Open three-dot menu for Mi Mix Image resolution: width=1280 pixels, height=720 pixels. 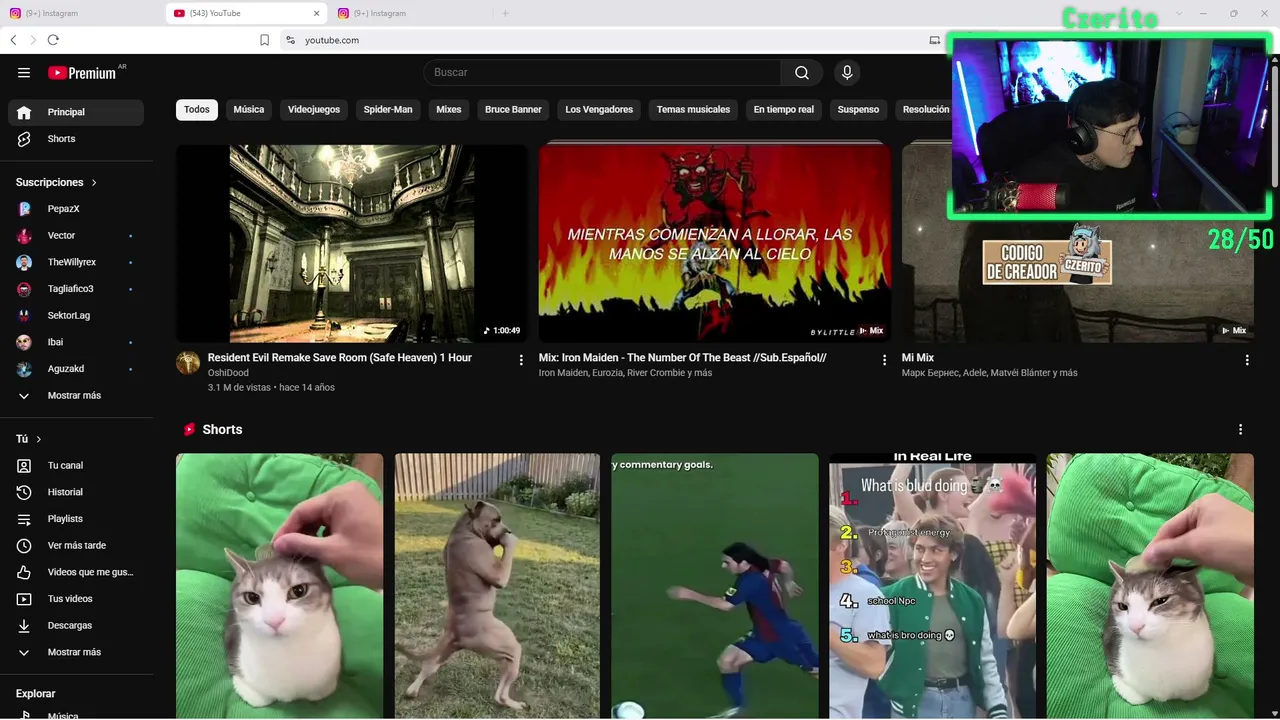pos(1247,360)
